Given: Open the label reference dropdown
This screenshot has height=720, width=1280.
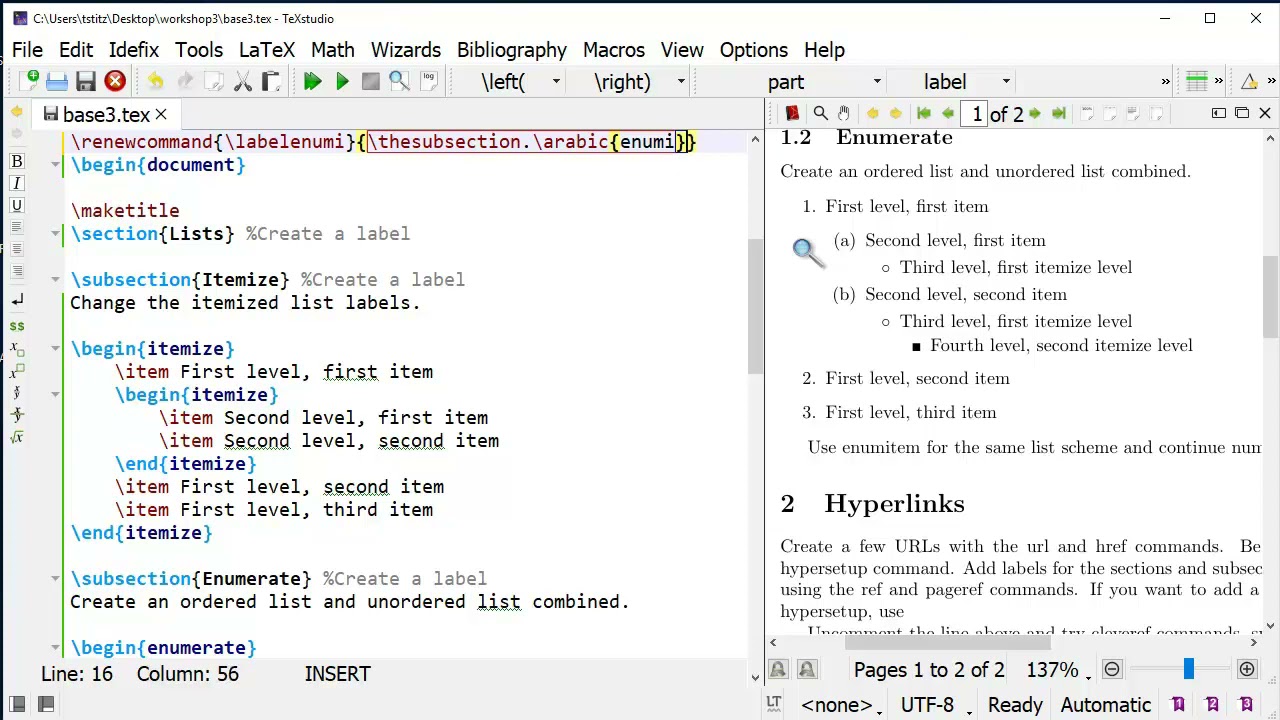Looking at the screenshot, I should tap(1006, 82).
